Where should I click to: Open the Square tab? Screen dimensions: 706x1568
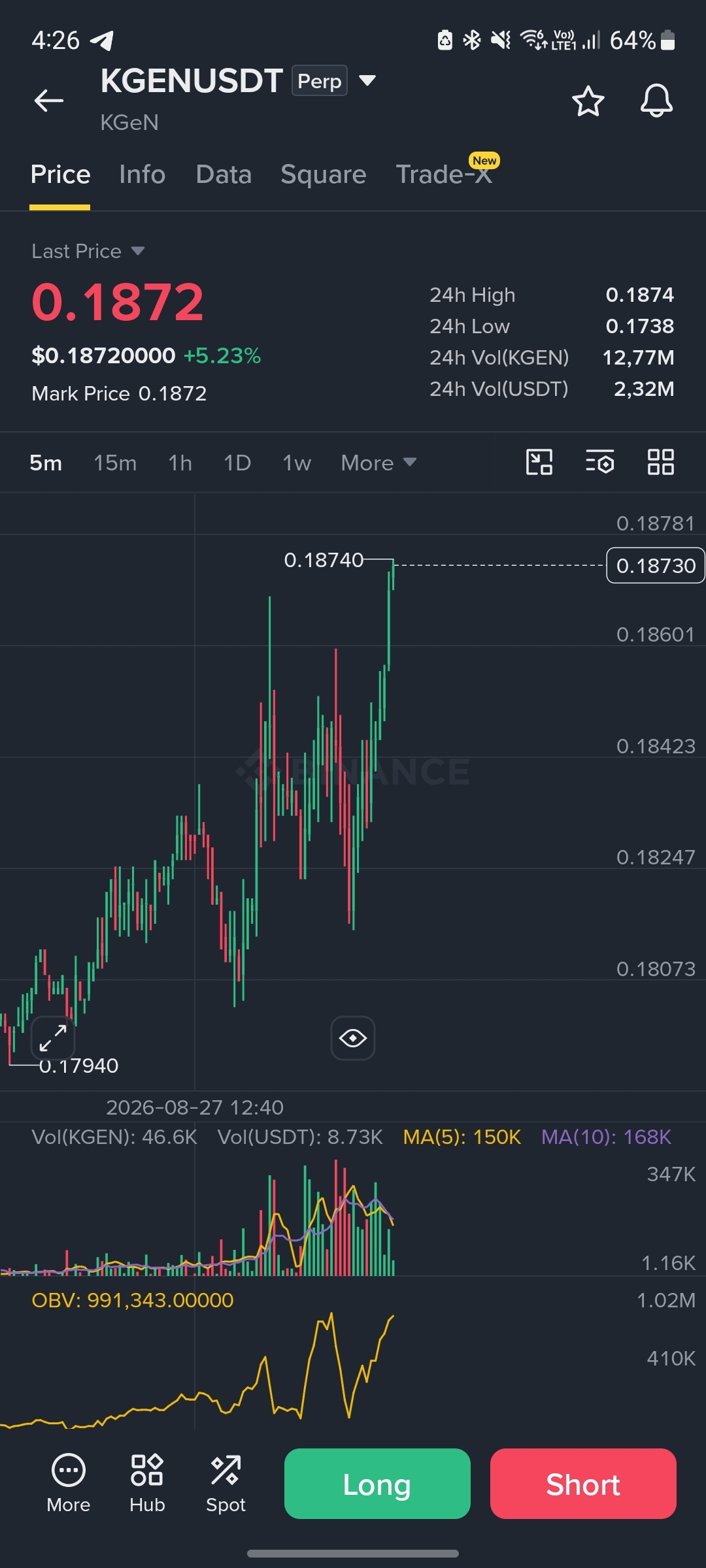coord(323,174)
